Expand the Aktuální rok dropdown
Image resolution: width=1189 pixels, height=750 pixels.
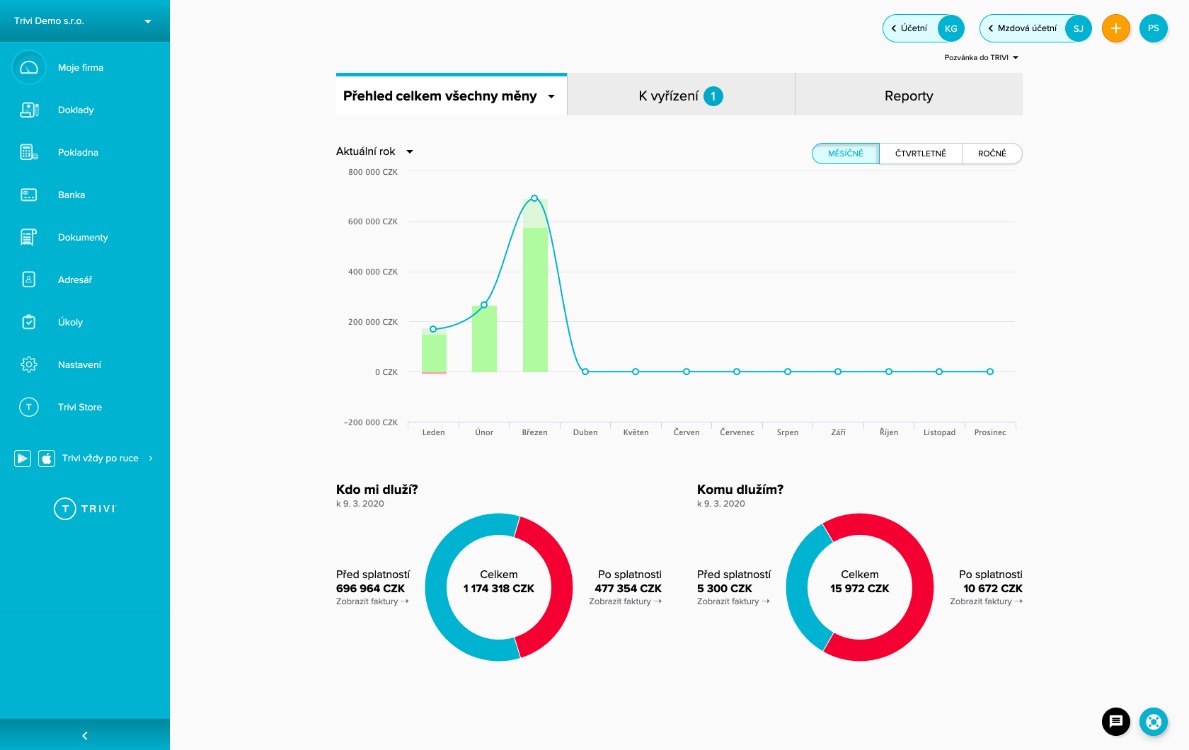[x=375, y=152]
